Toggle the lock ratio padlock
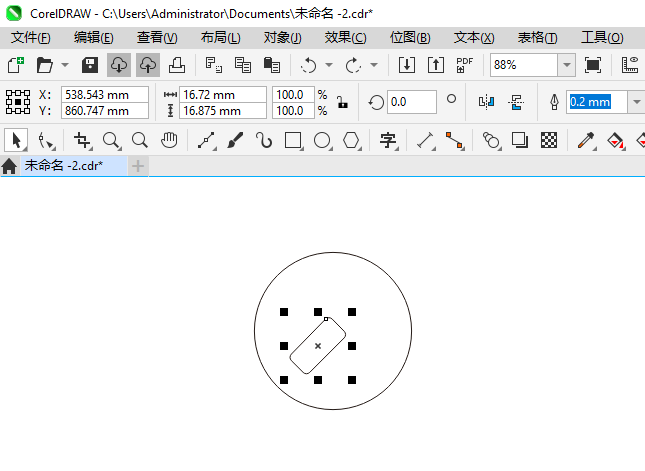The image size is (645, 471). tap(342, 102)
